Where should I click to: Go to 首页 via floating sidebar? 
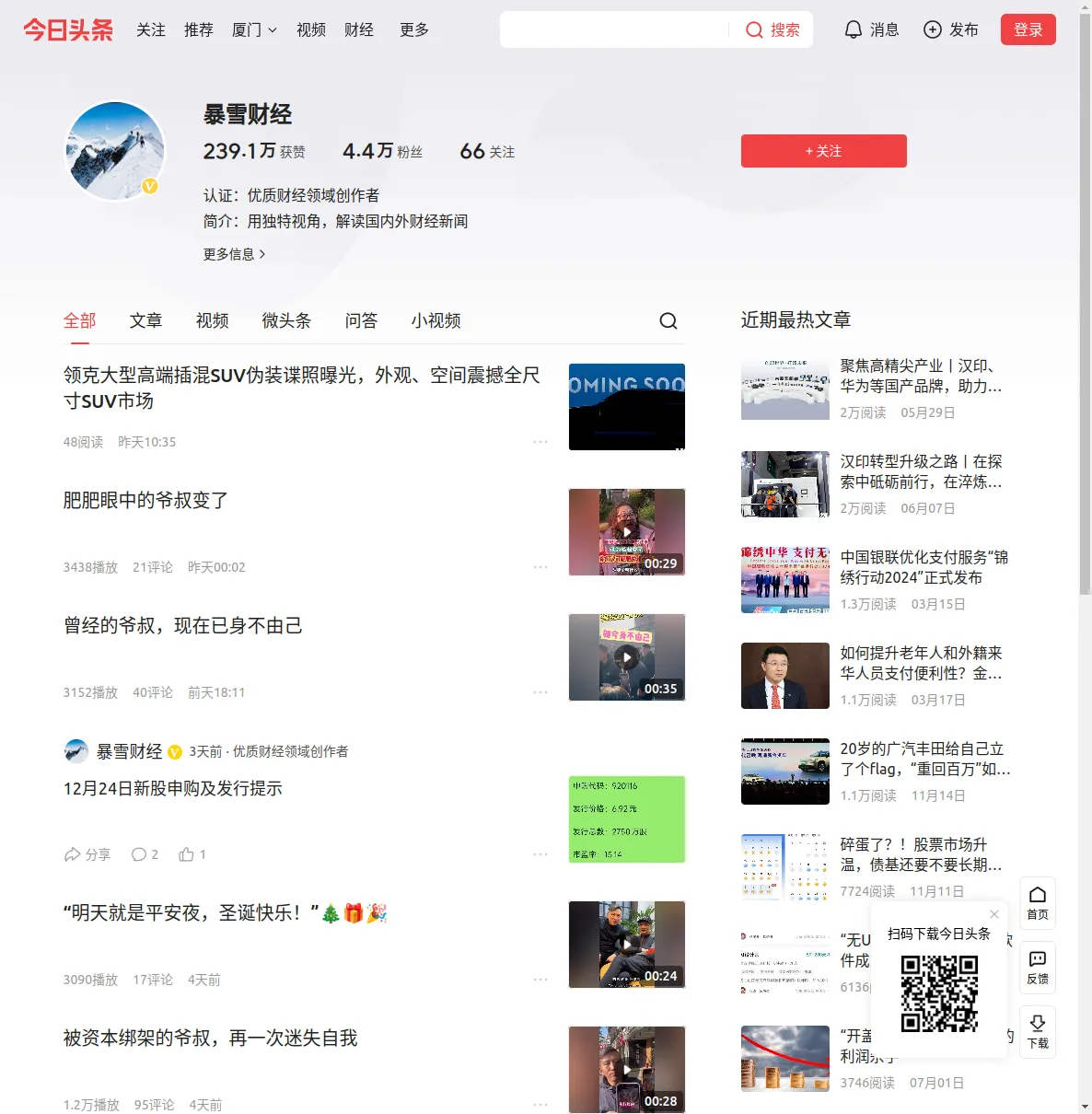(1038, 902)
